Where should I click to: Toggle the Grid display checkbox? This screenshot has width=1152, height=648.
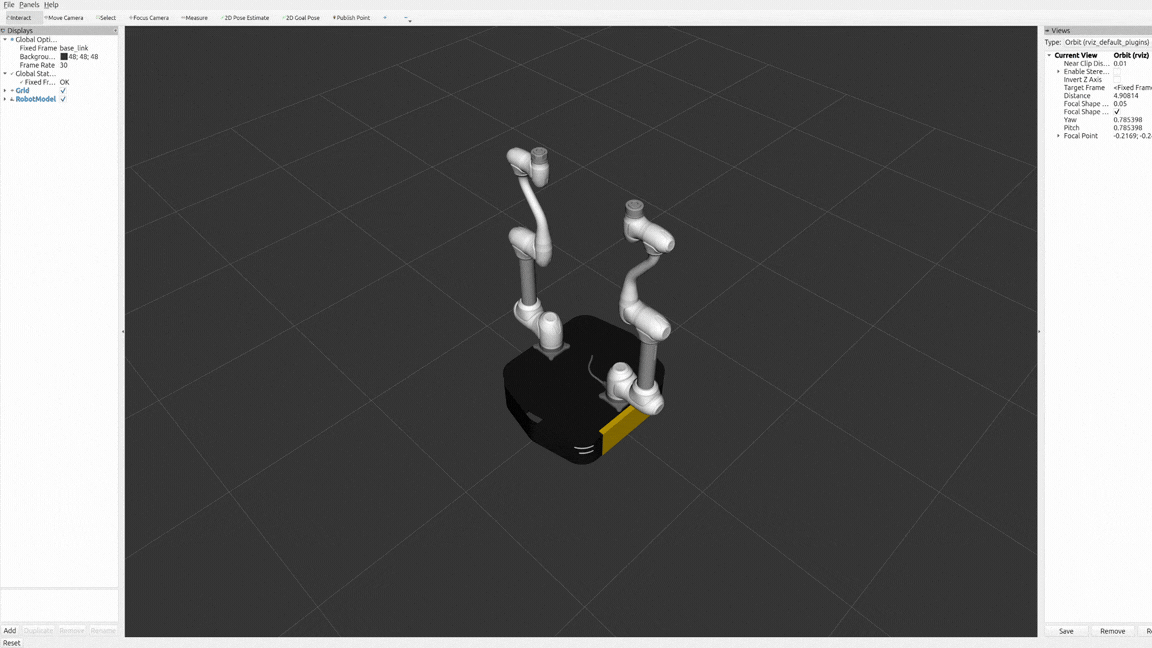pos(63,91)
